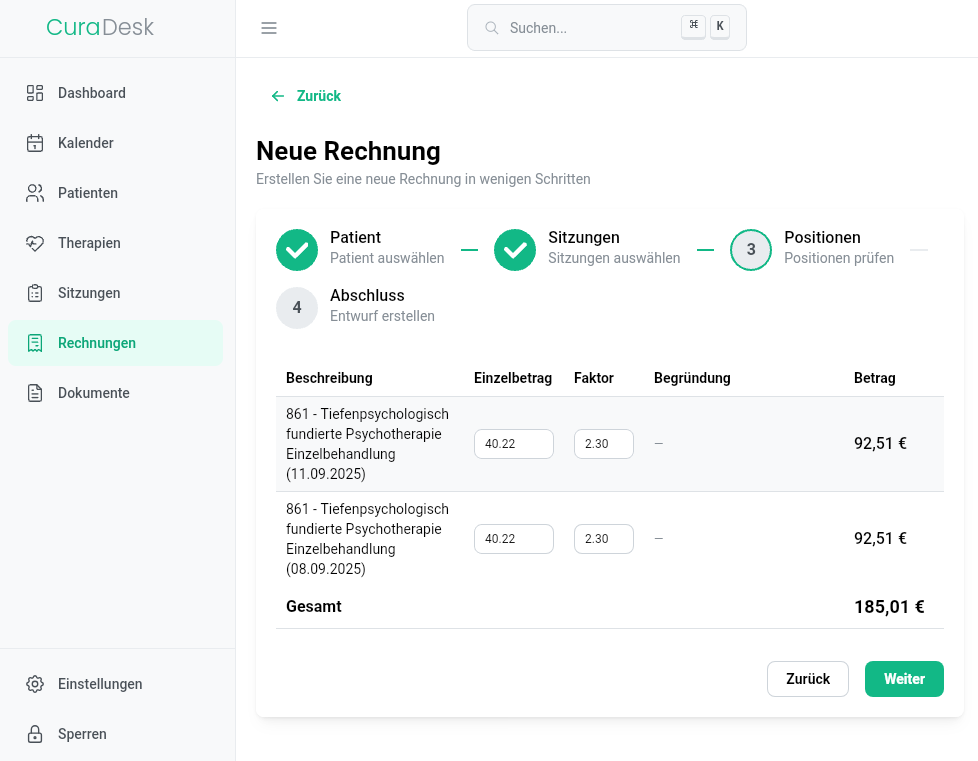Toggle the sidebar with the hamburger menu
The height and width of the screenshot is (761, 978).
[x=269, y=28]
